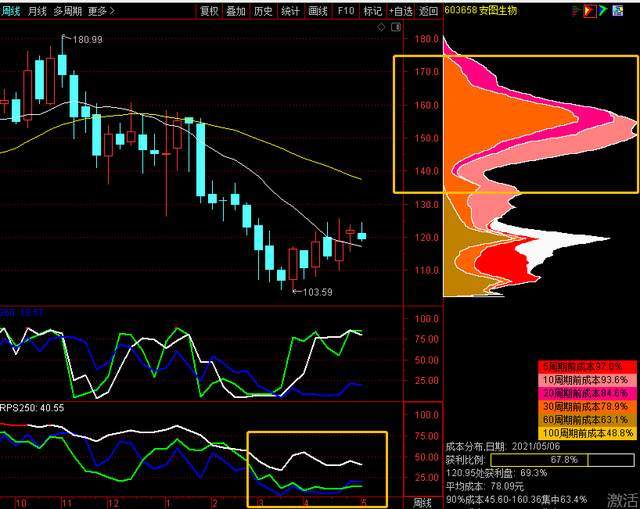Switch to the 月线 monthly chart tab
The width and height of the screenshot is (640, 509).
coord(37,11)
